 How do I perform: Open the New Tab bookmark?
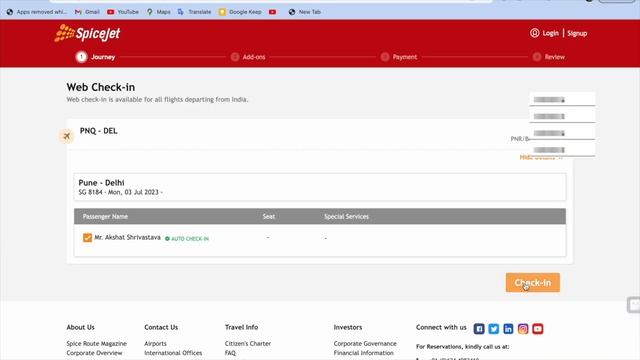point(304,12)
